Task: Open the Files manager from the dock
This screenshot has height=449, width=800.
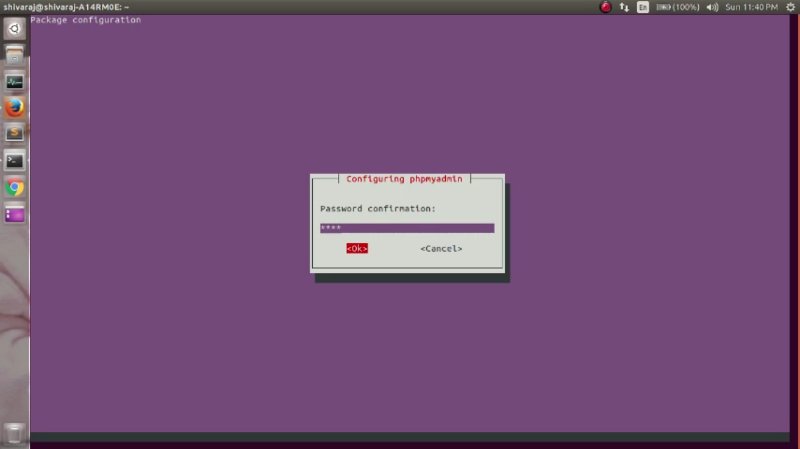Action: tap(14, 55)
